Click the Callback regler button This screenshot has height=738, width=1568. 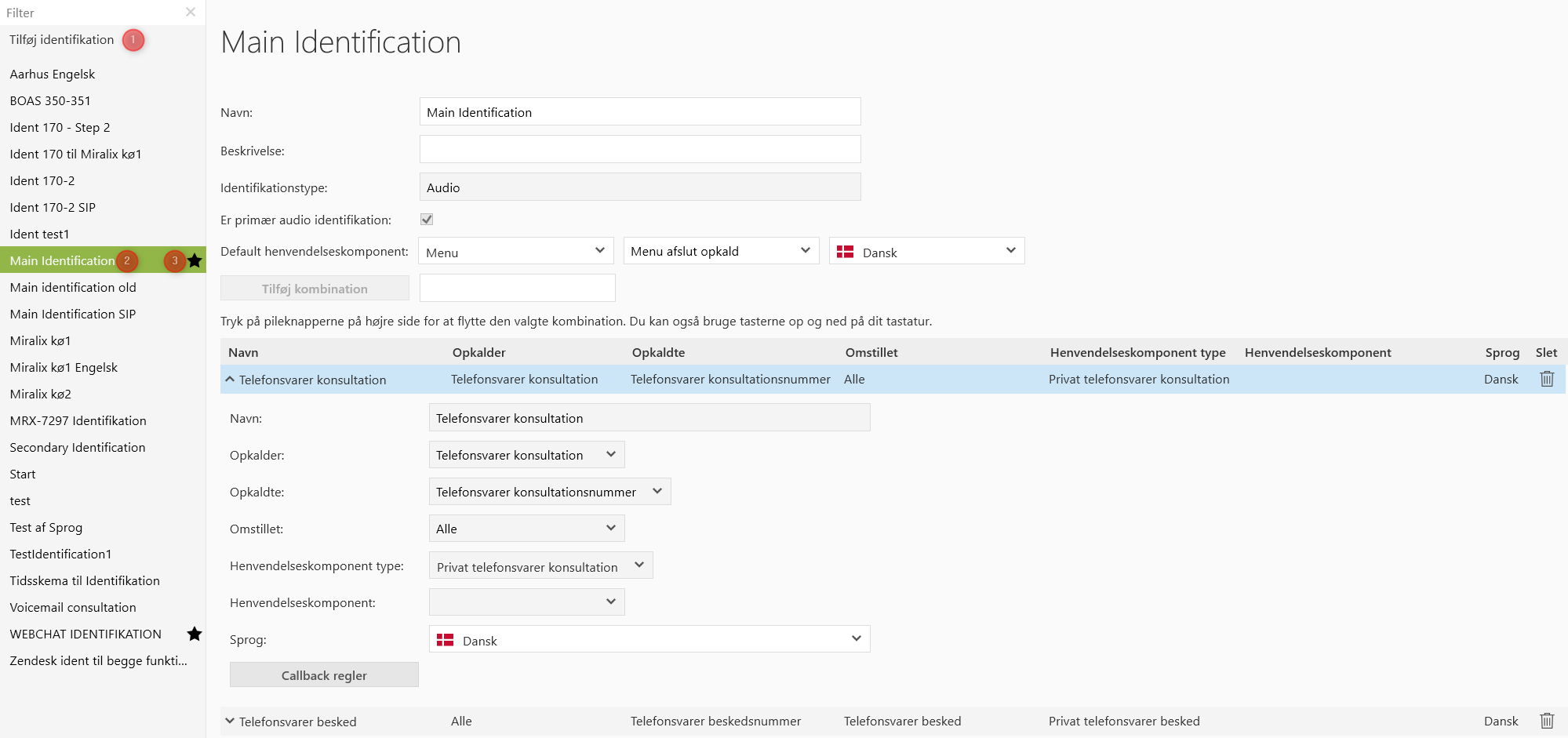[x=324, y=675]
